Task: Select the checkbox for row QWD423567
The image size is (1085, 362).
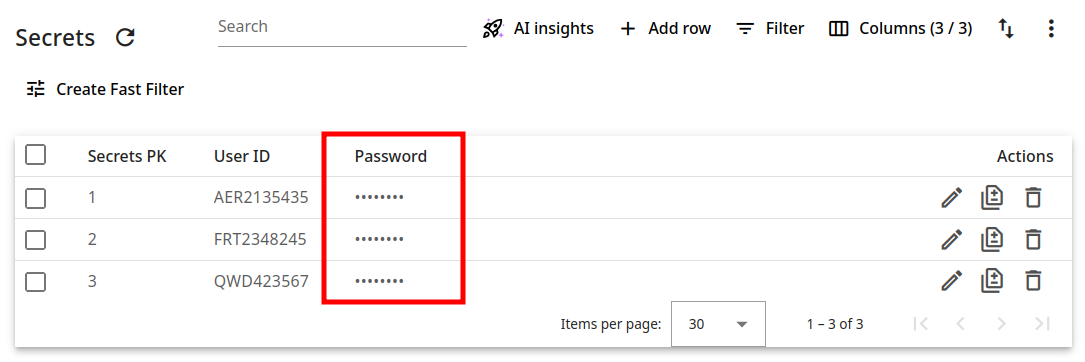Action: [x=35, y=281]
